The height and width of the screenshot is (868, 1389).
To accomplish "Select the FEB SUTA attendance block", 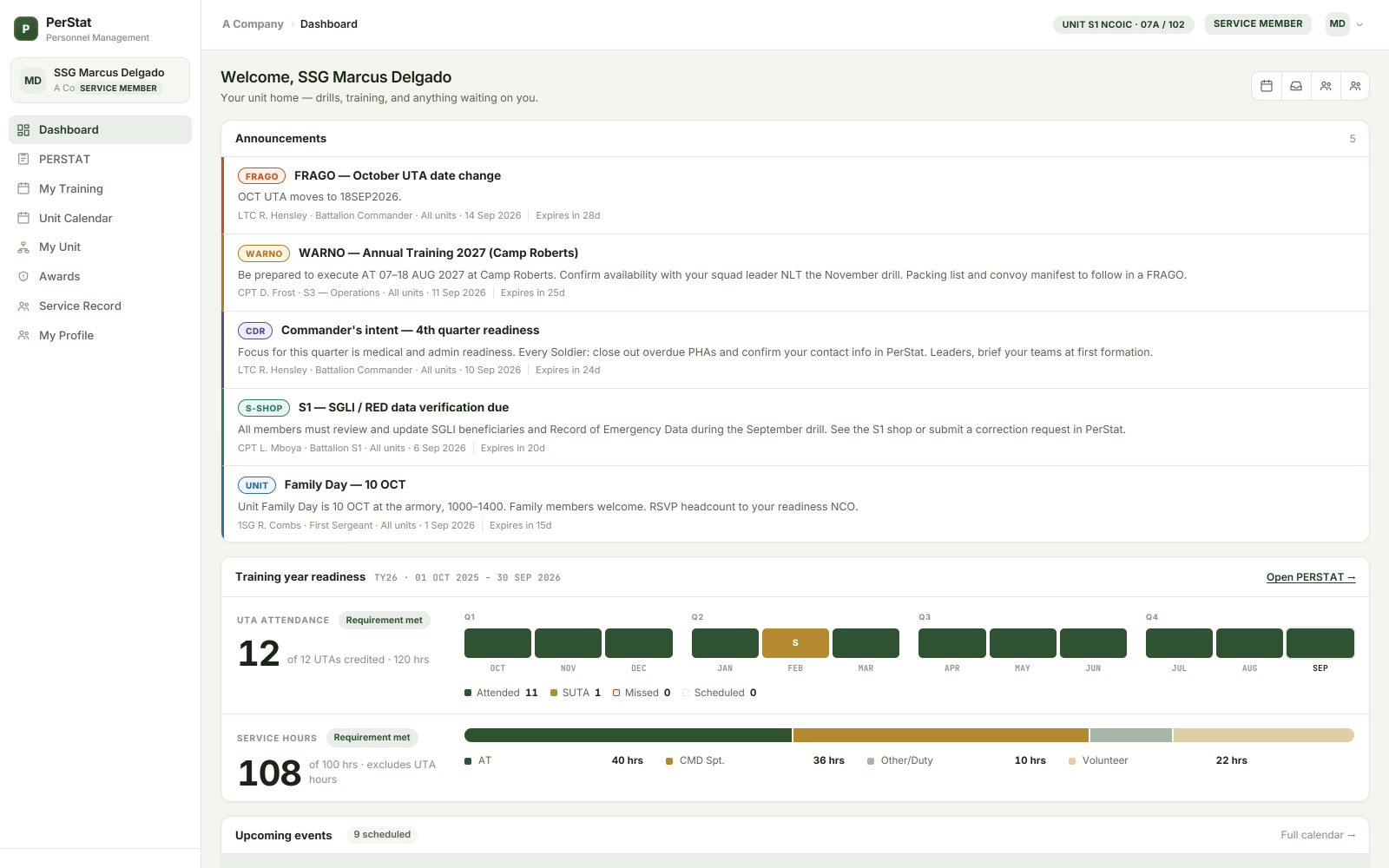I will coord(795,643).
